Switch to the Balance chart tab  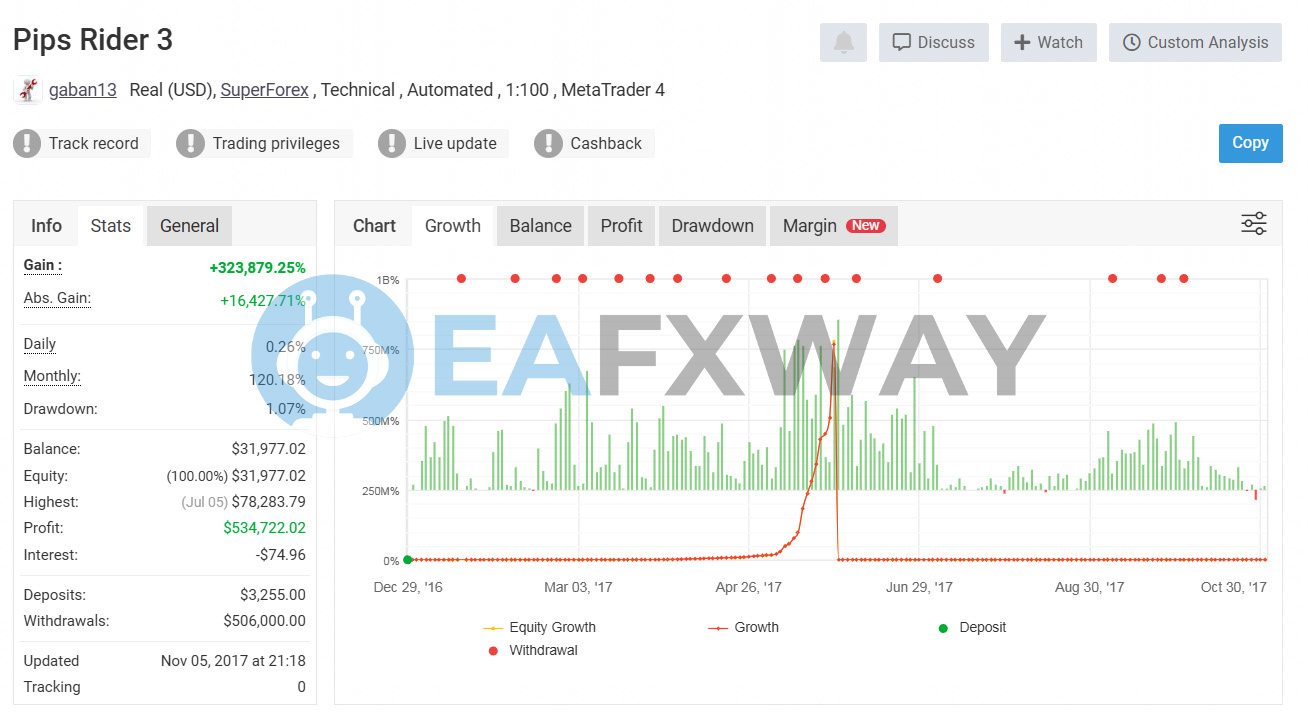click(x=541, y=226)
